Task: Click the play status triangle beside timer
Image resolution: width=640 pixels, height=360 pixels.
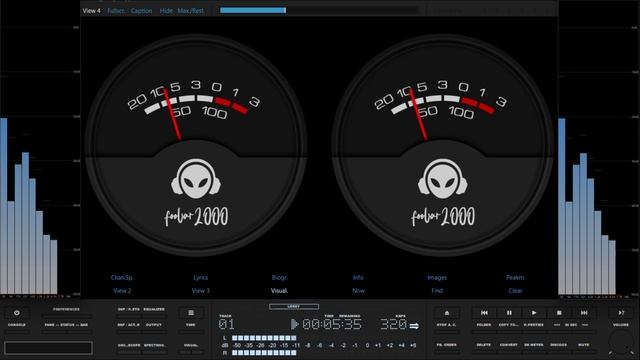Action: pos(294,324)
